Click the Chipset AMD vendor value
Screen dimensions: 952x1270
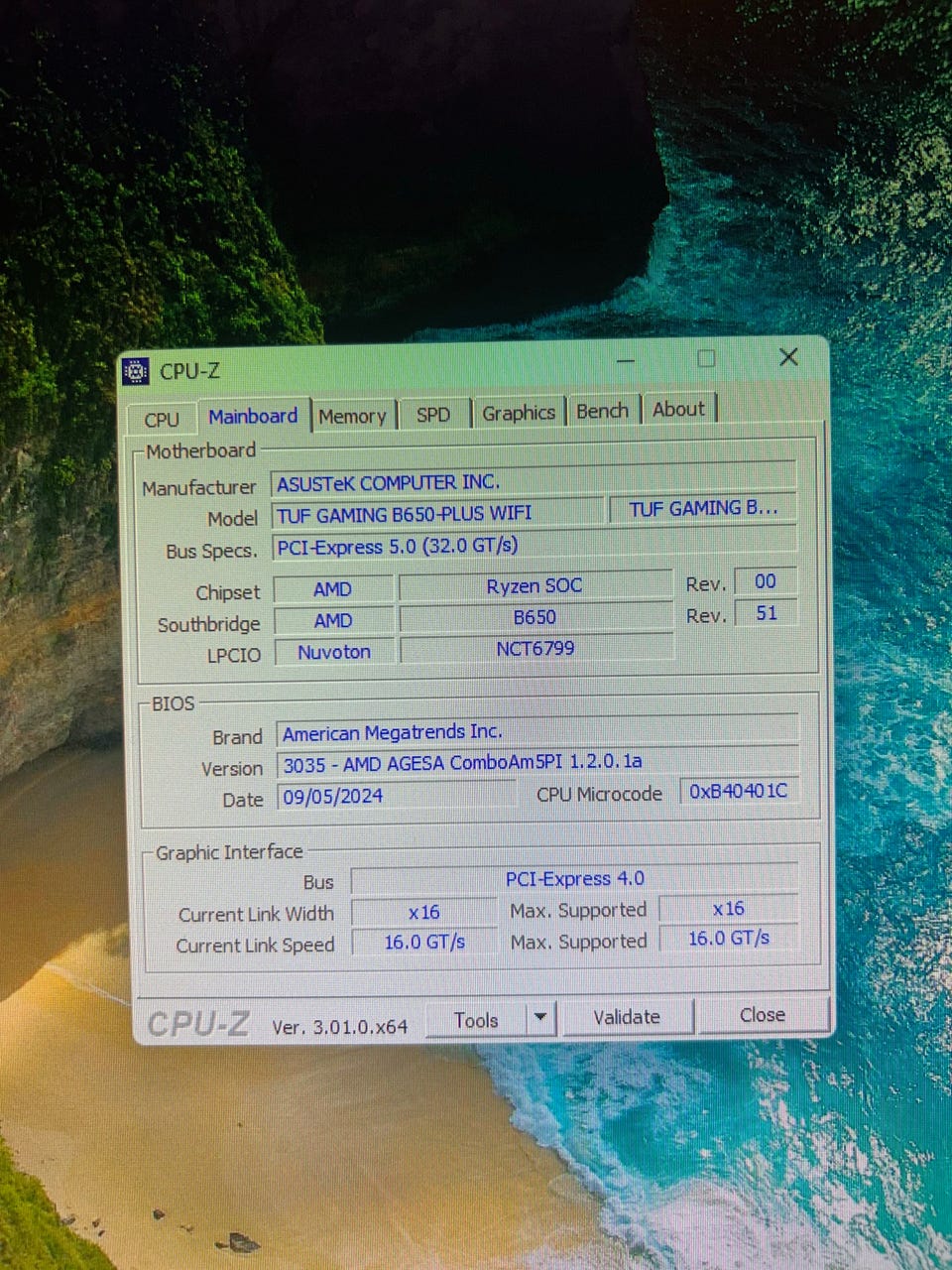(332, 588)
